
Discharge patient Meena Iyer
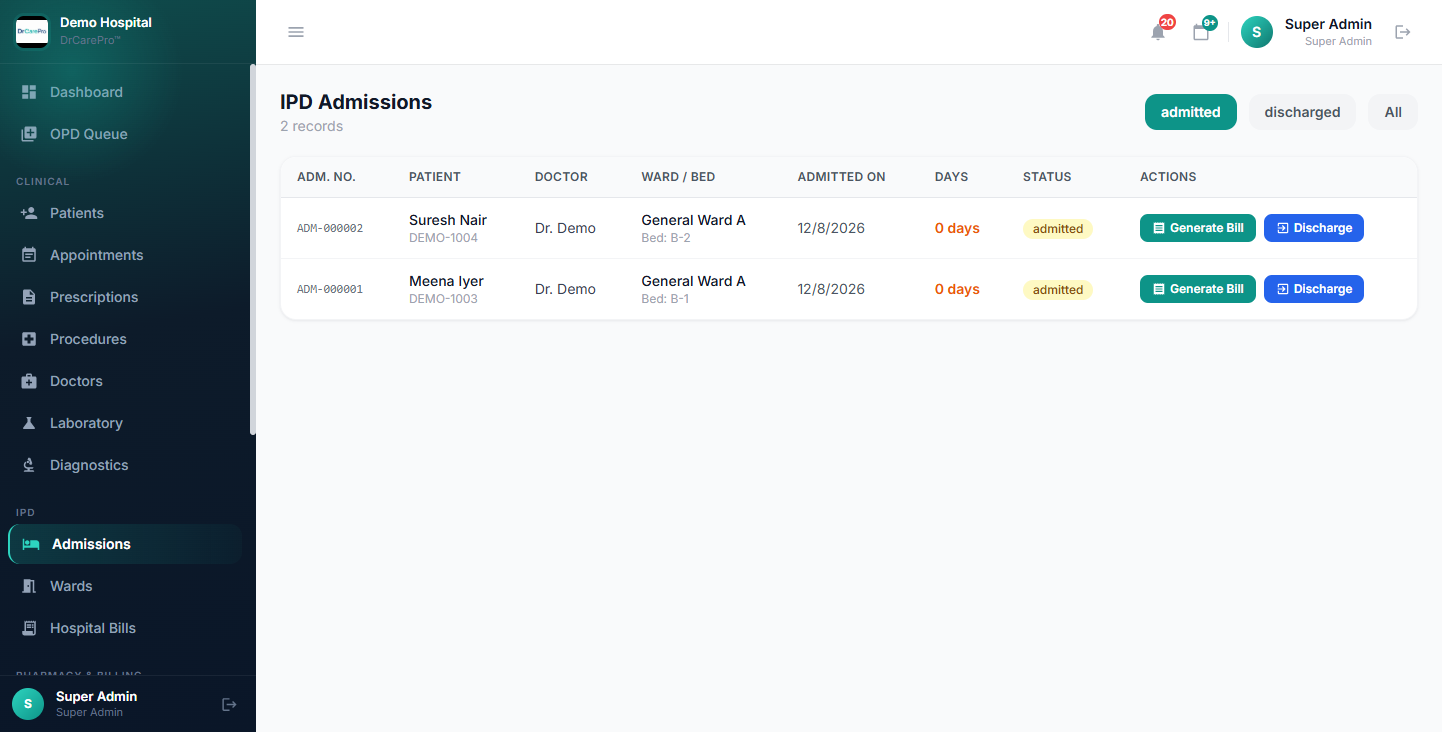pos(1314,289)
